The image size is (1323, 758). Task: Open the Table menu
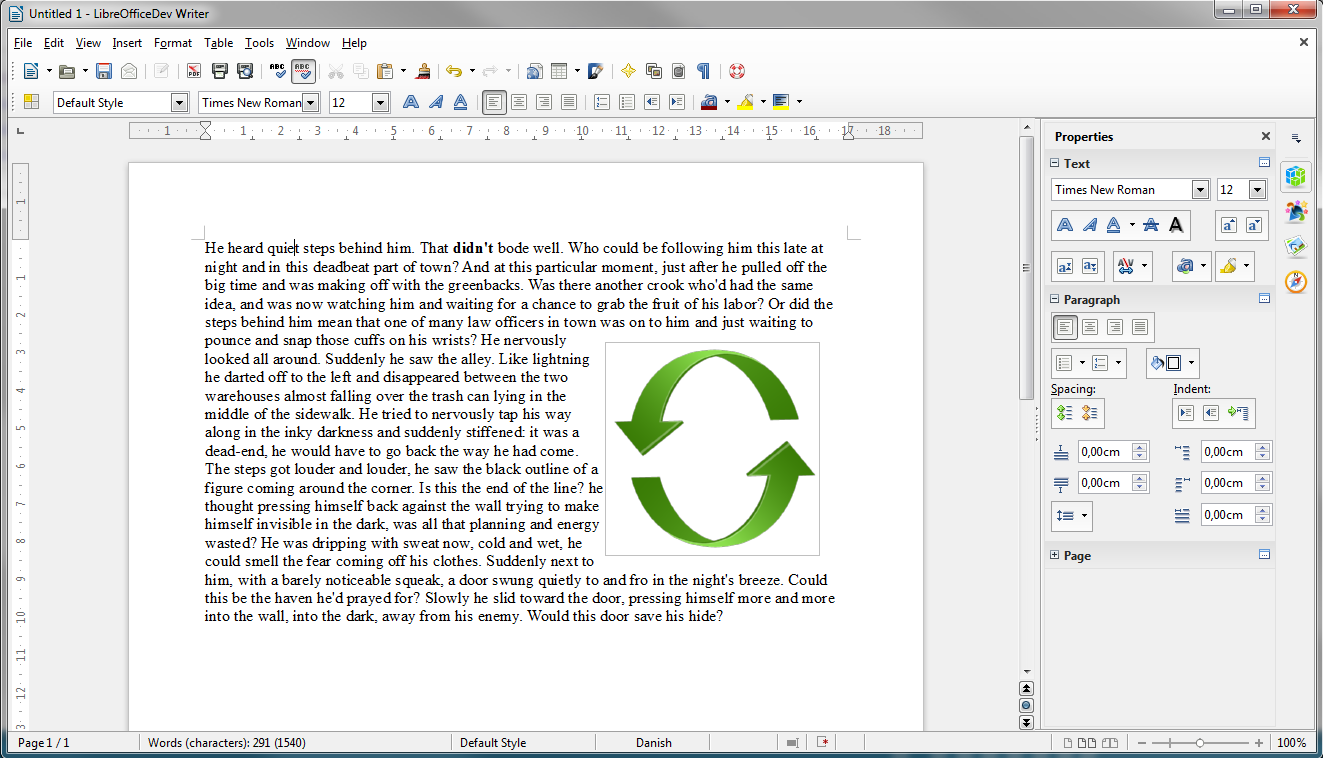coord(219,43)
